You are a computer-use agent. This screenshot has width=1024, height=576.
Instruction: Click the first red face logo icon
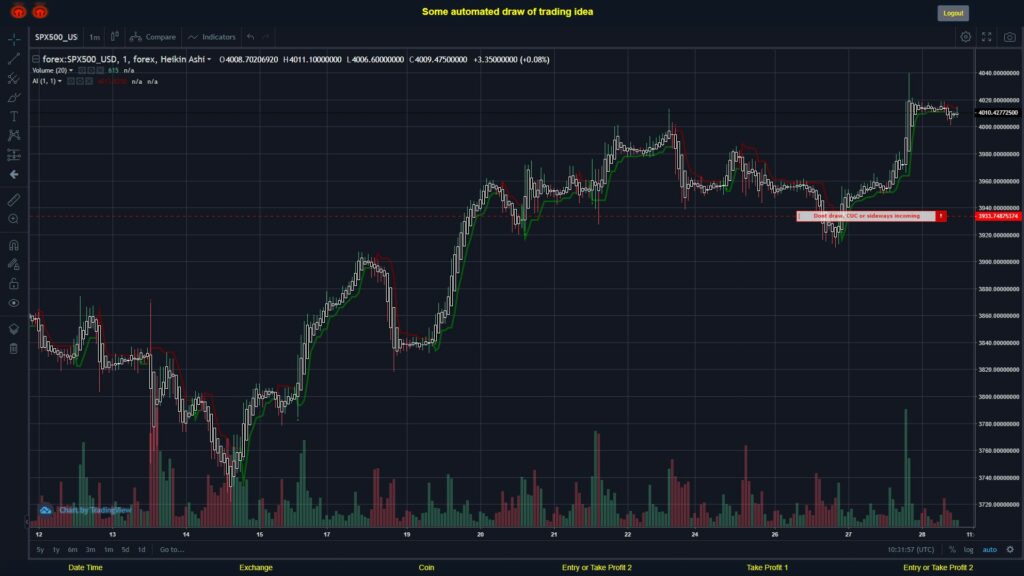coord(18,11)
